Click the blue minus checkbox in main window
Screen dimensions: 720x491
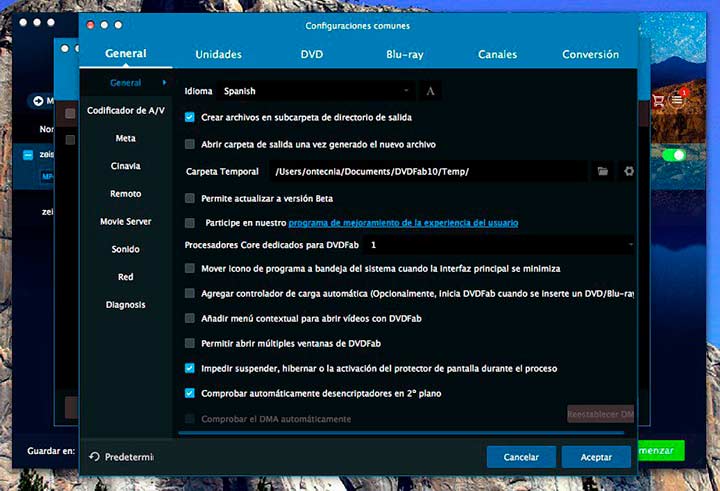(28, 155)
